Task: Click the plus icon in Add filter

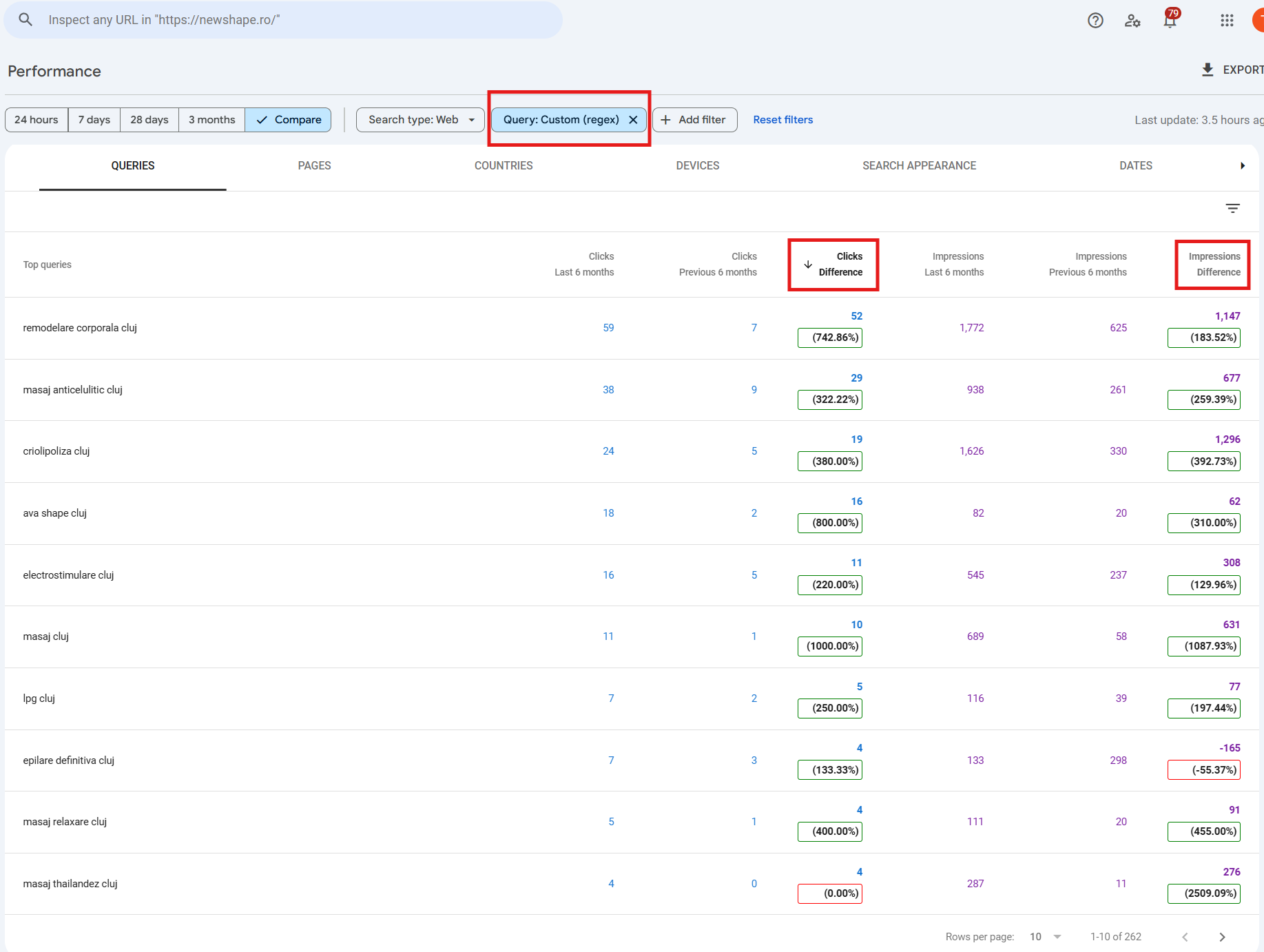Action: pos(665,120)
